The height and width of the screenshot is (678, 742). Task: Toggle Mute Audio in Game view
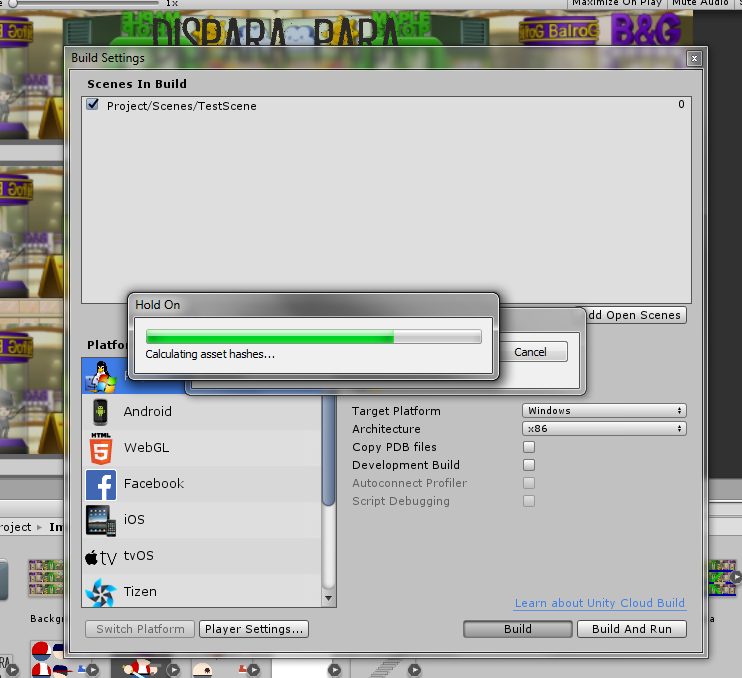click(x=700, y=3)
